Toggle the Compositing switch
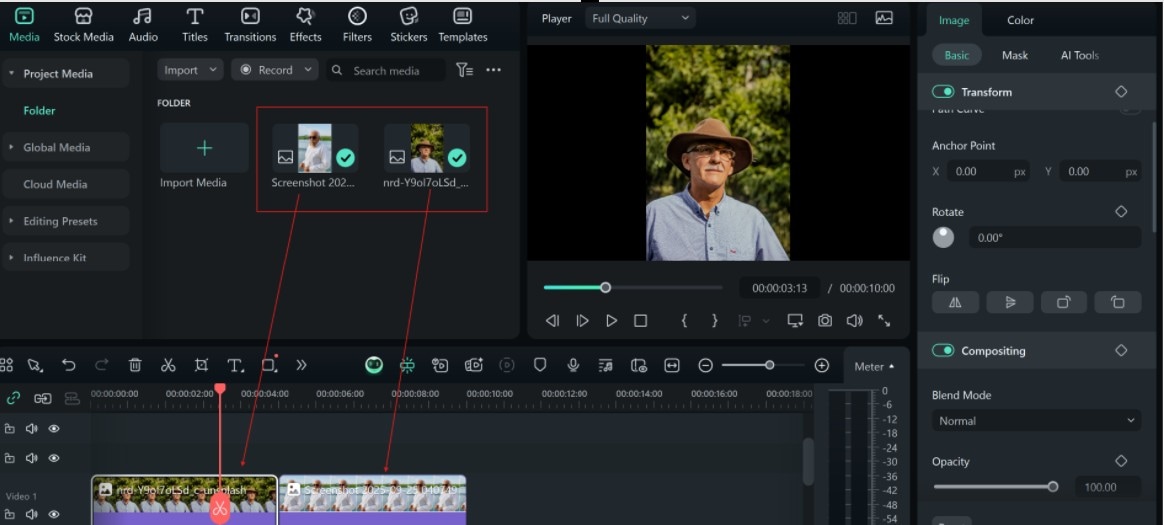1164x525 pixels. pyautogui.click(x=944, y=350)
